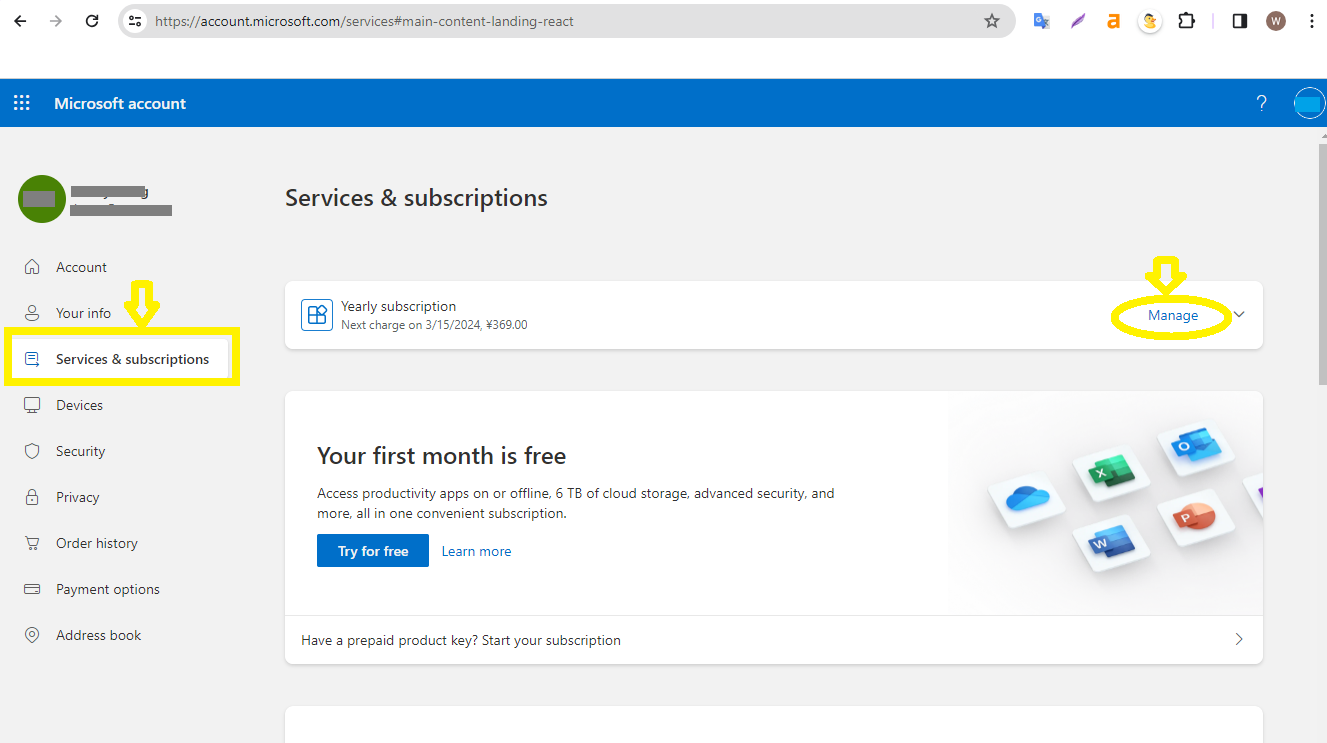Go to Devices section
Screen dimensions: 1327x743
[x=79, y=405]
